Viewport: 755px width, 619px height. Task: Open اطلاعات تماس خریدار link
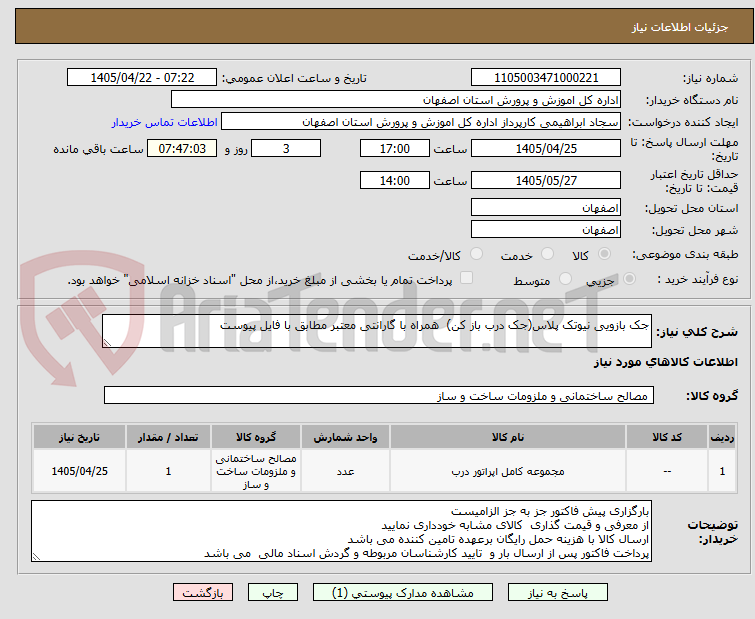point(165,122)
